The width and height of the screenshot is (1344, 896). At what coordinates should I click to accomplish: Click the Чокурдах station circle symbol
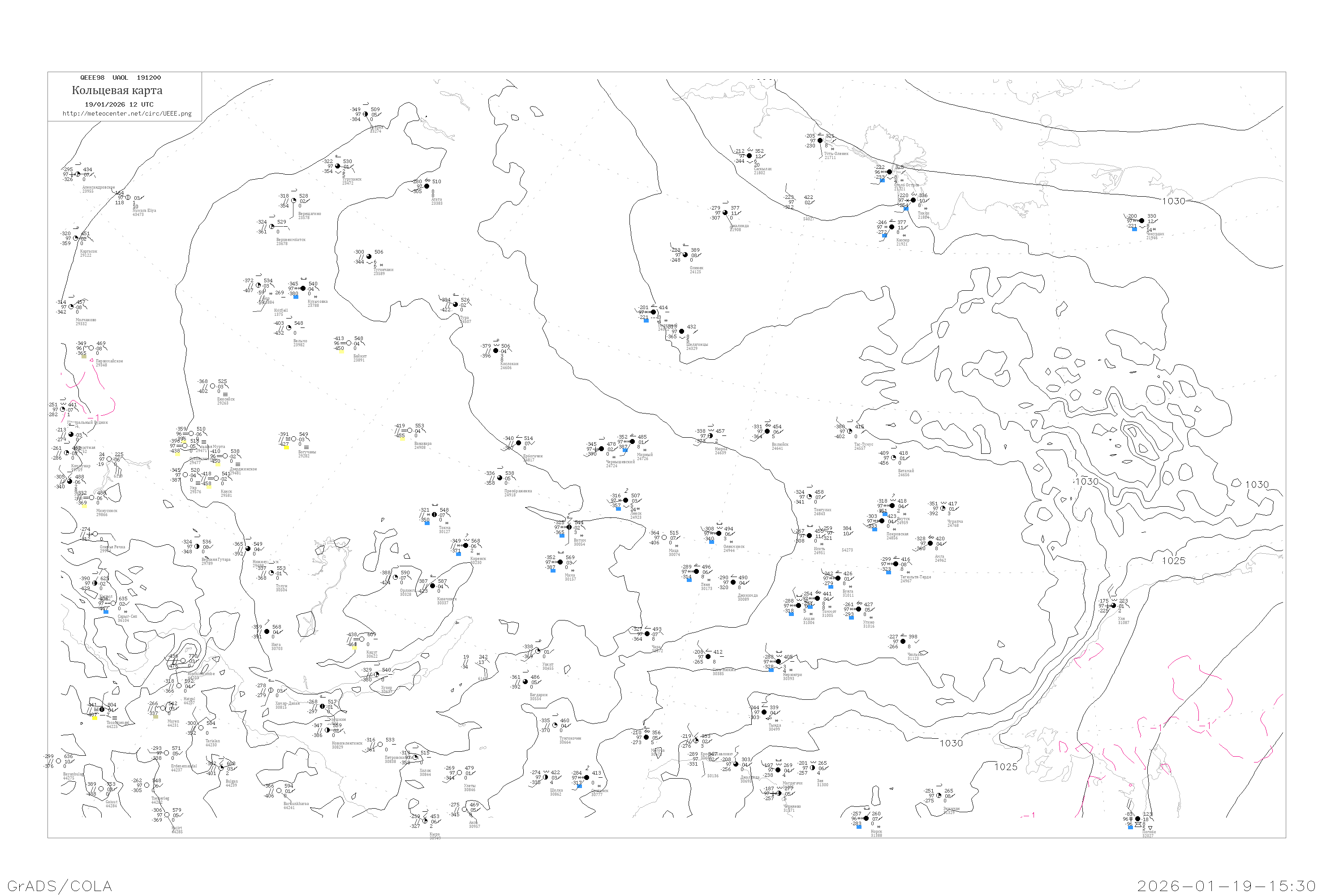1142,220
